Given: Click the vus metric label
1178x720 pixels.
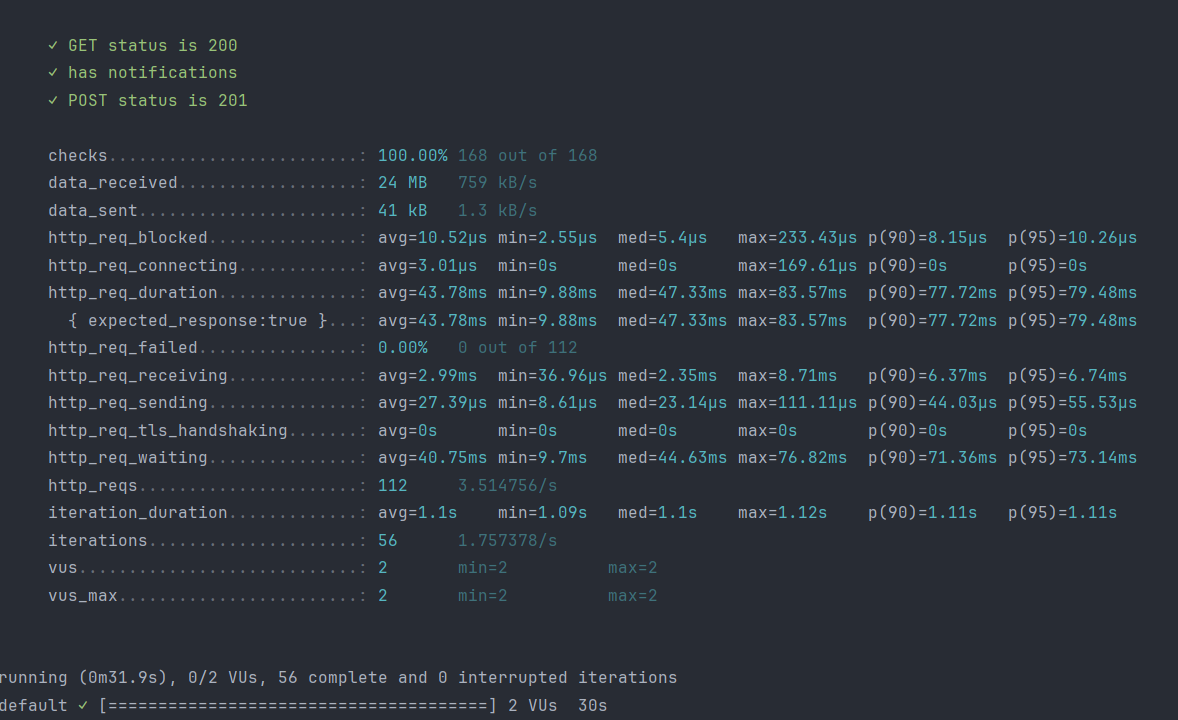Looking at the screenshot, I should click(63, 568).
